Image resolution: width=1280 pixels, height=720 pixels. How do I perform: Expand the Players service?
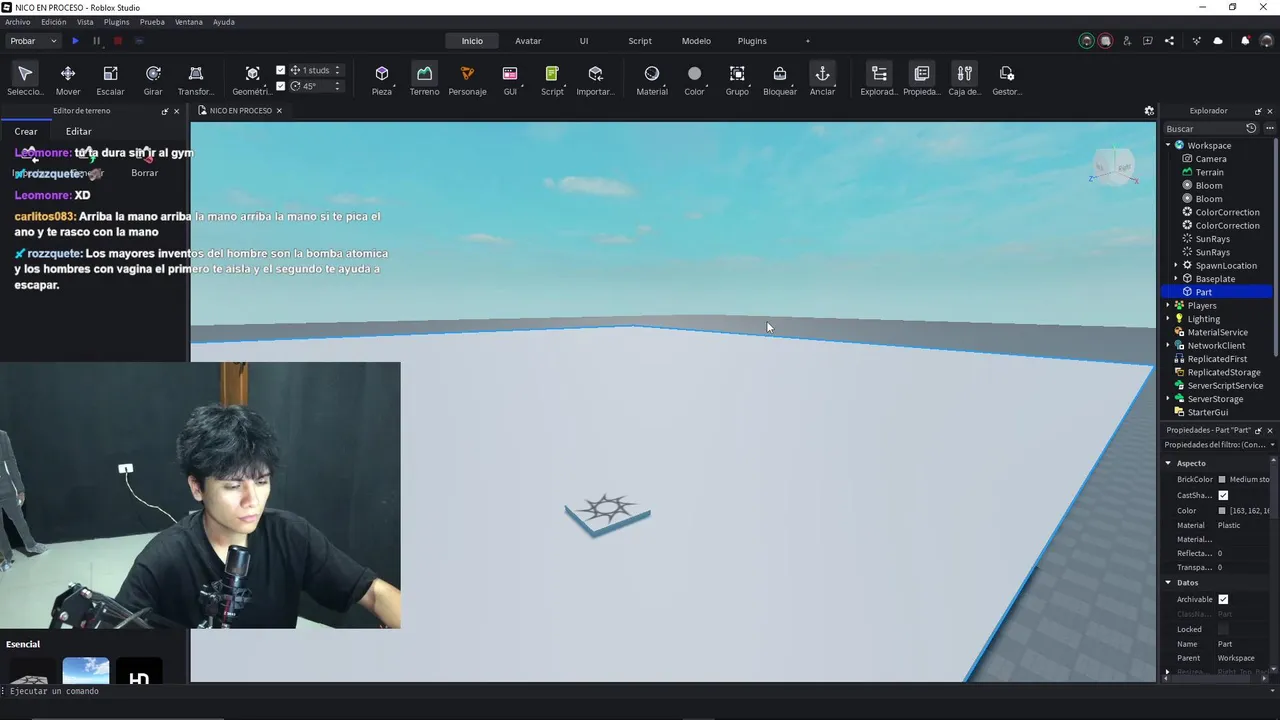[x=1168, y=305]
